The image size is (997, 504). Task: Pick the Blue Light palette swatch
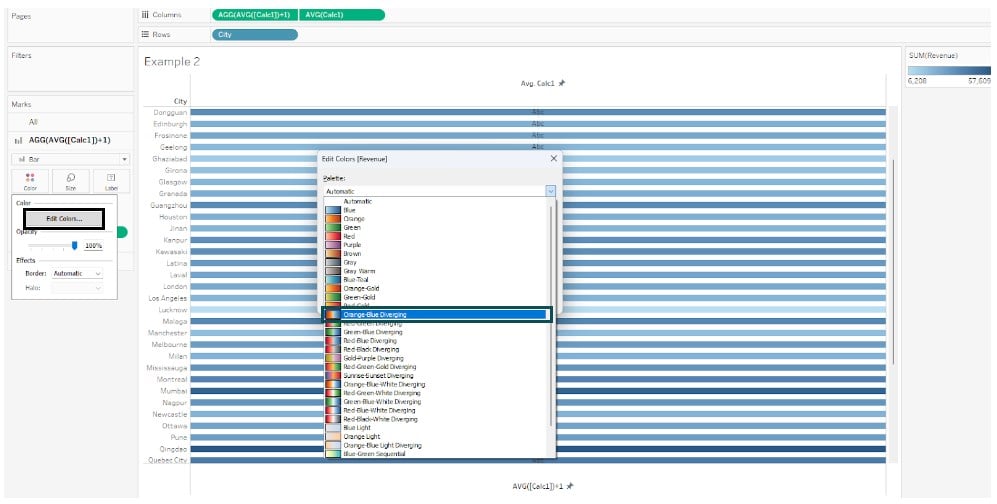pos(333,428)
